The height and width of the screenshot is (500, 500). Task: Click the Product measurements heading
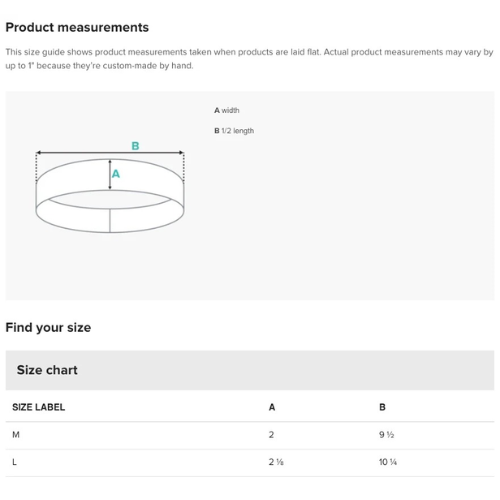point(77,27)
